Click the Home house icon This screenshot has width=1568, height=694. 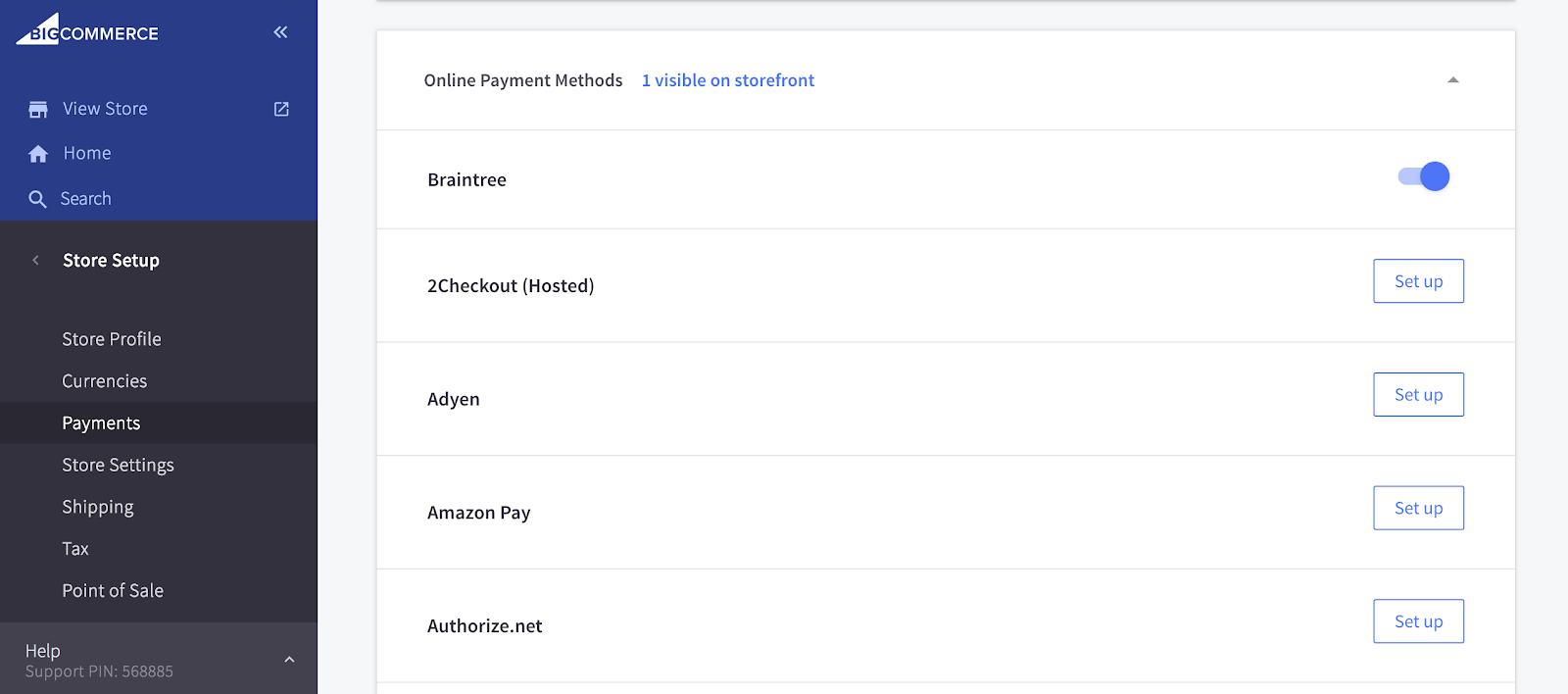(x=38, y=154)
